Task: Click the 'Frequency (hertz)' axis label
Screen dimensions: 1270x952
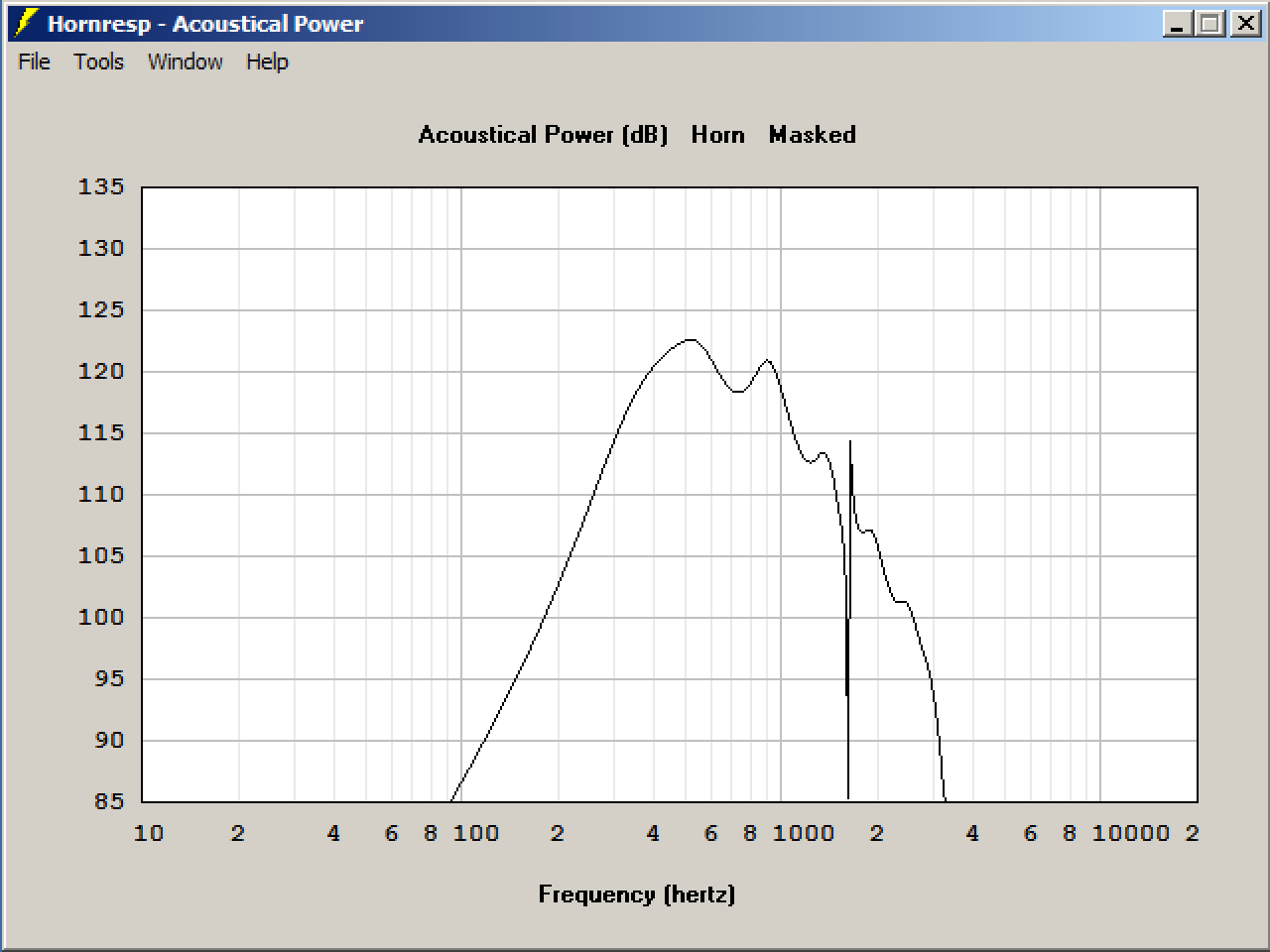Action: pos(637,894)
